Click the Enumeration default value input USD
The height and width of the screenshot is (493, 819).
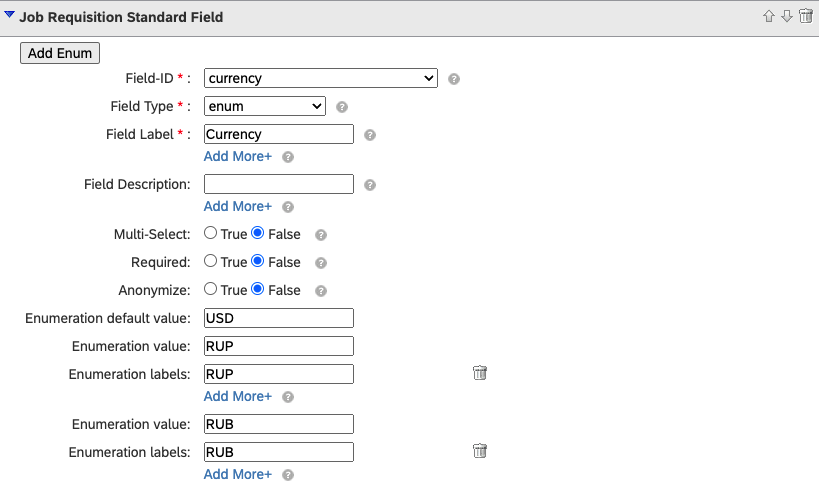279,318
